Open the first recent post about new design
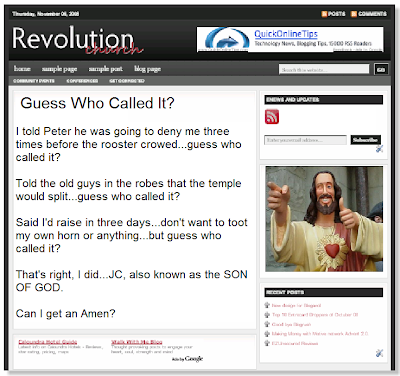The width and height of the screenshot is (400, 376). 296,305
